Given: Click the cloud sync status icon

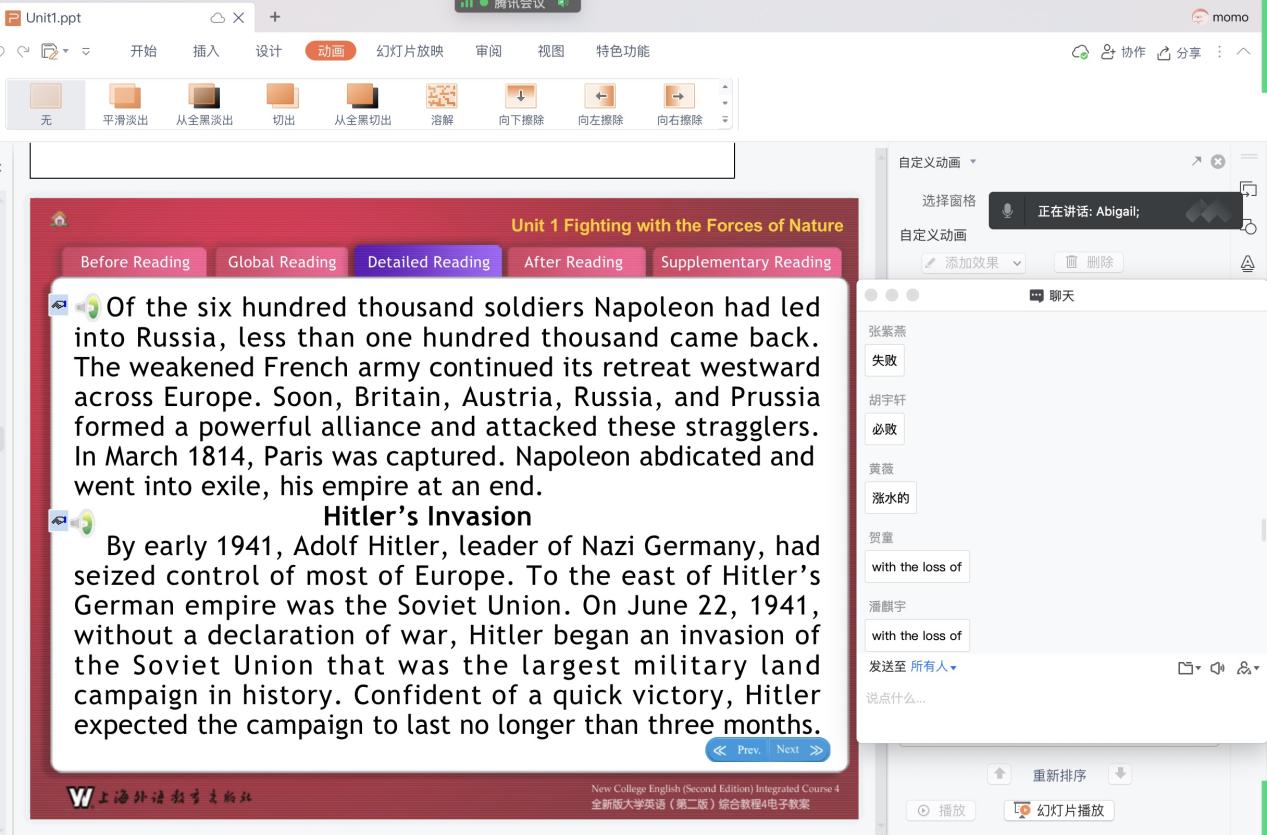Looking at the screenshot, I should click(x=1079, y=52).
